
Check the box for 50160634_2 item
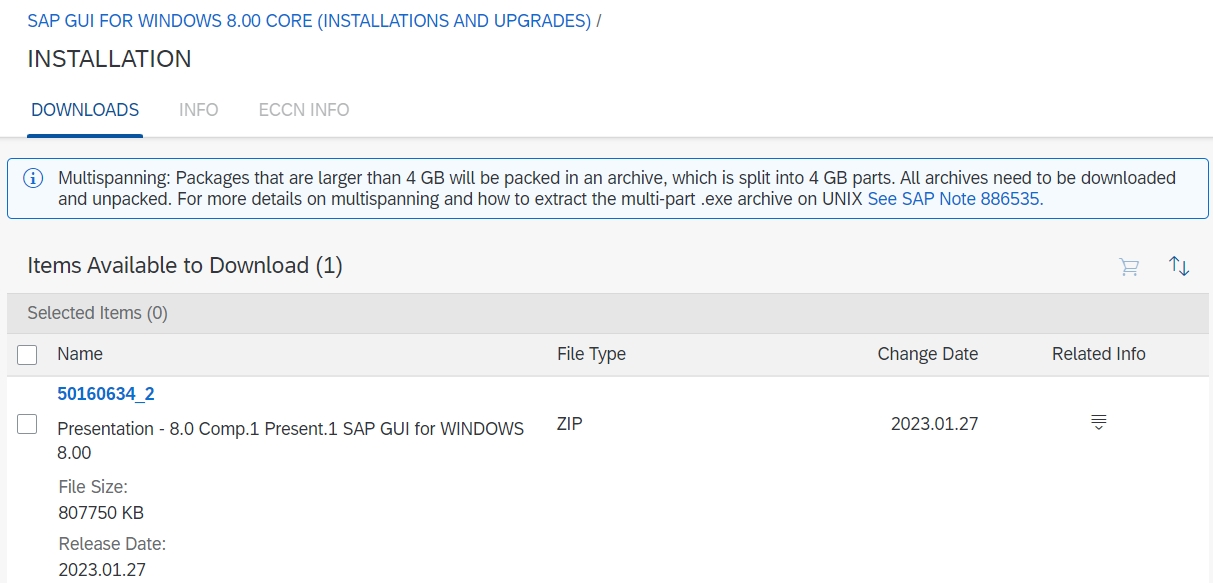(x=28, y=424)
